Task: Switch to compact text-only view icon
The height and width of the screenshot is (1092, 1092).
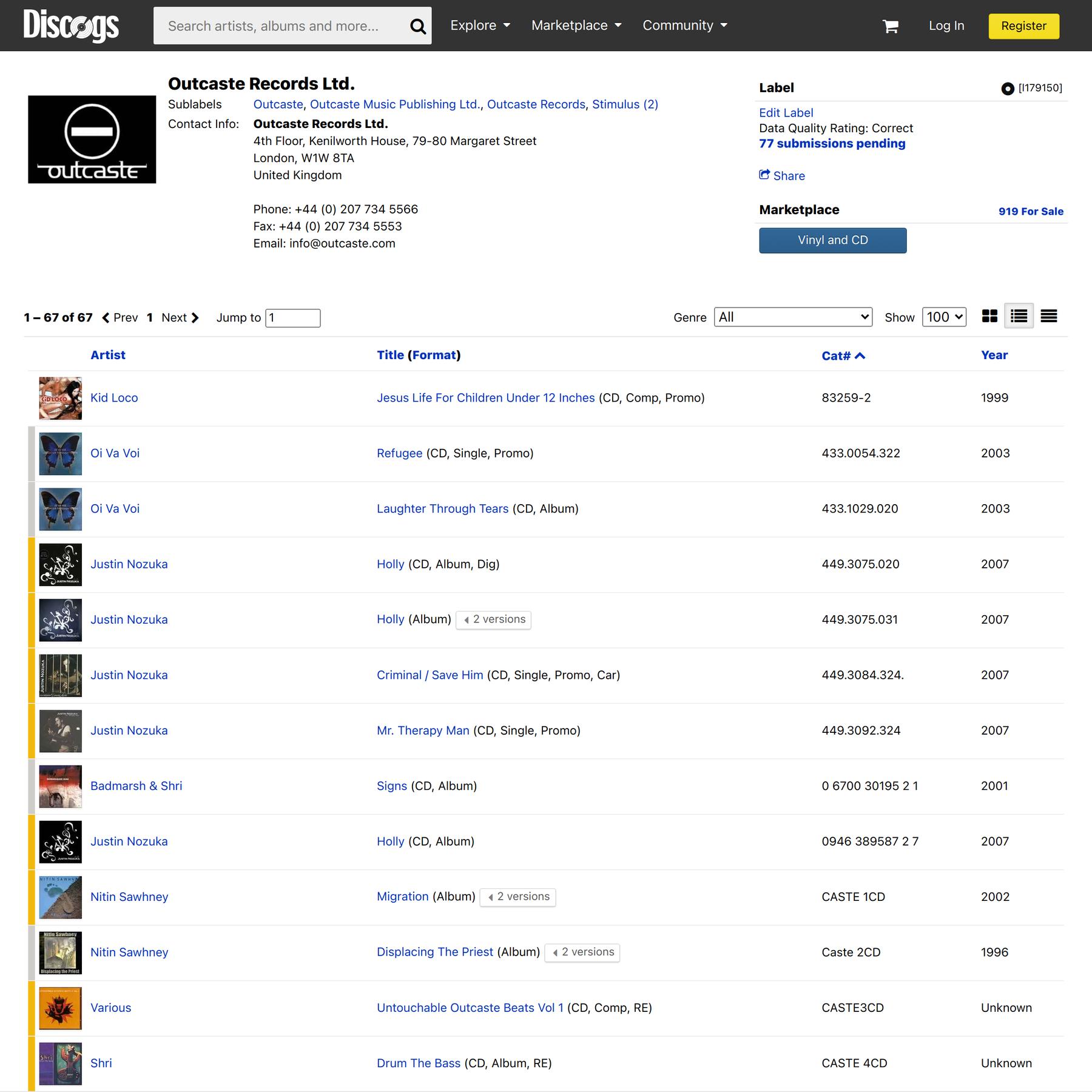Action: pos(1049,316)
